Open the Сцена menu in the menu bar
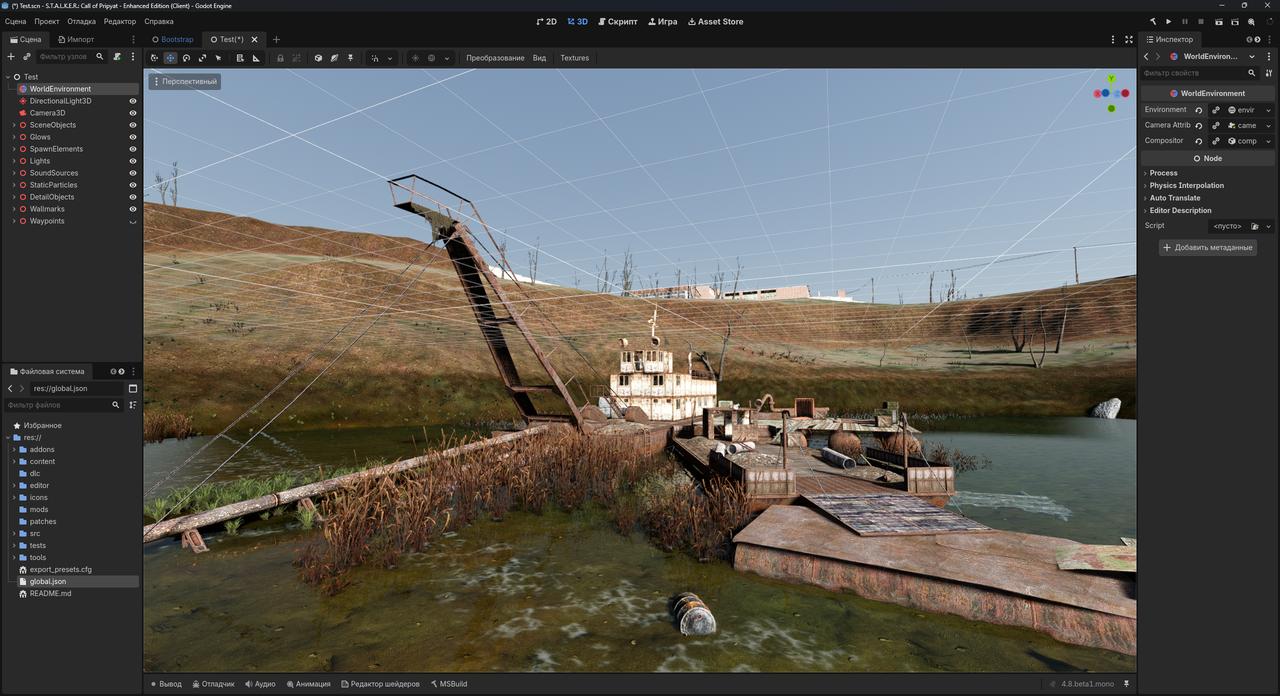This screenshot has height=696, width=1280. pos(15,21)
